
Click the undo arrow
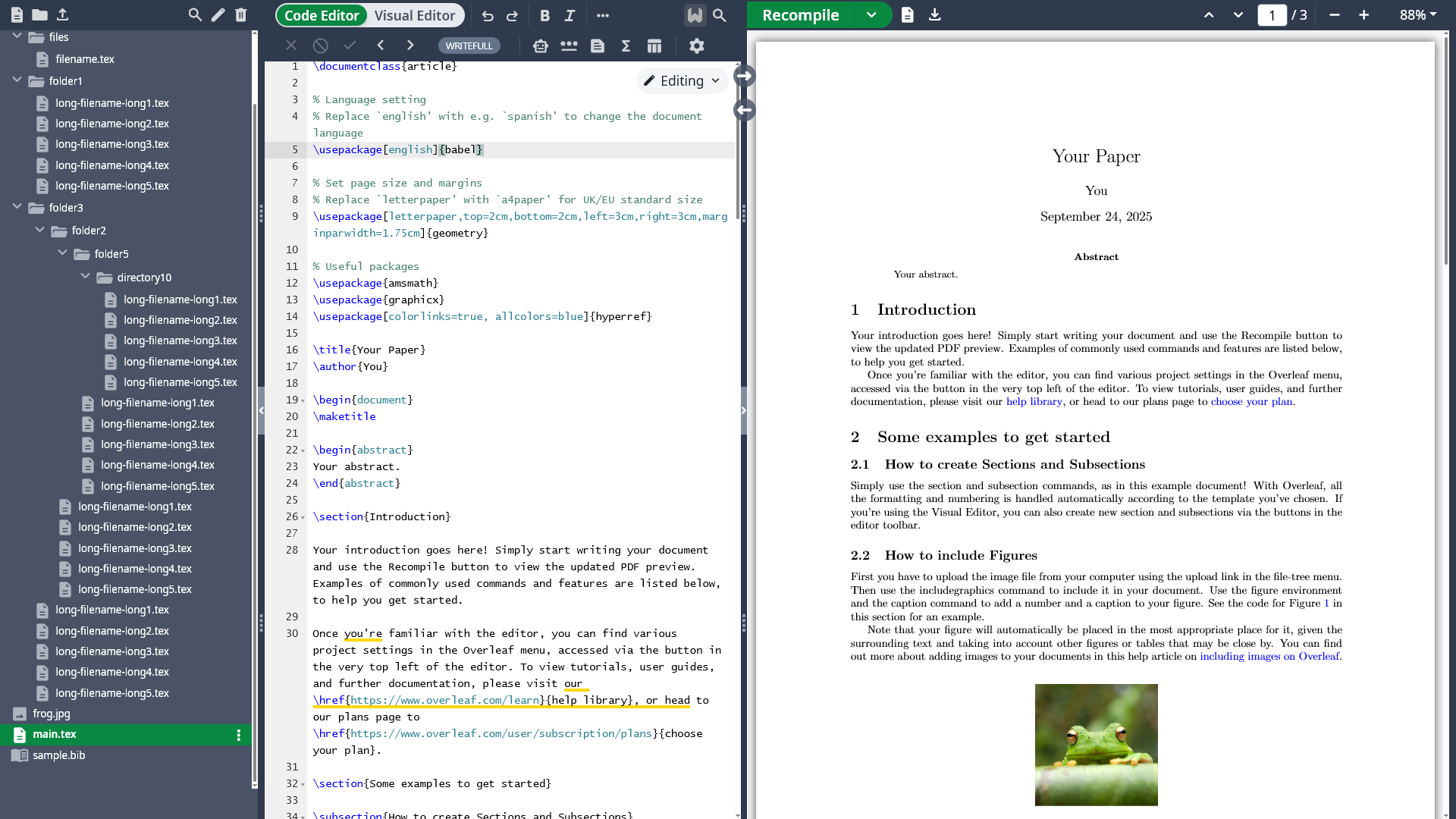point(488,15)
